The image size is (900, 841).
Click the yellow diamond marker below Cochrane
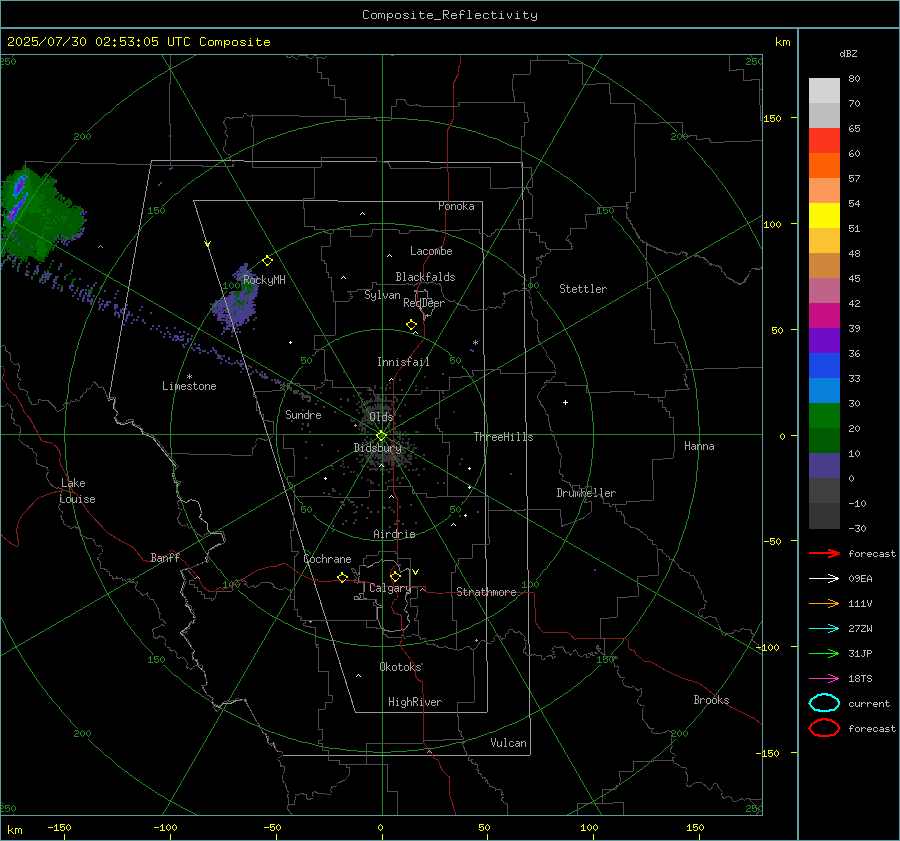[x=342, y=577]
